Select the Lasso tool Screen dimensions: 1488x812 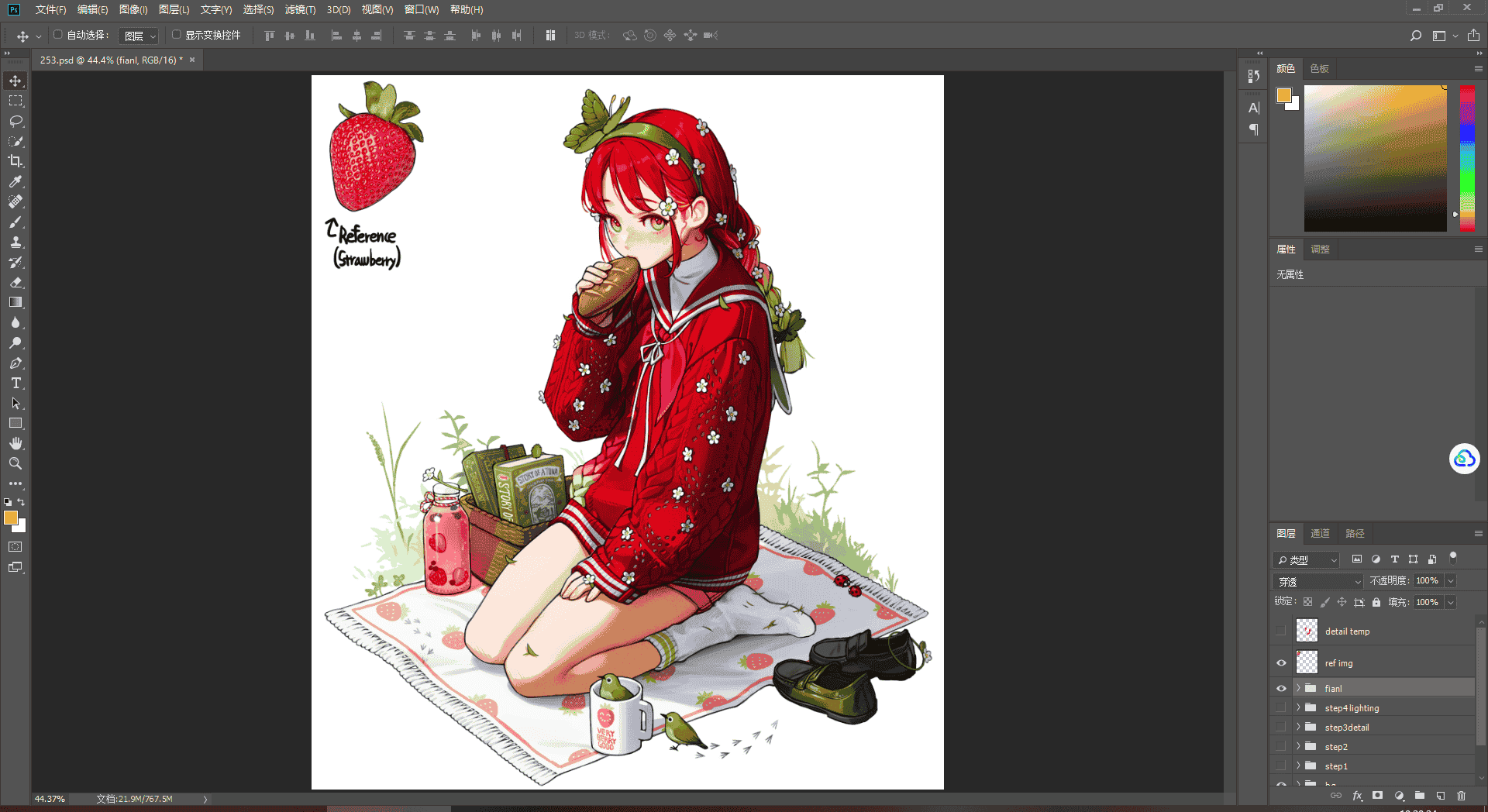(15, 121)
